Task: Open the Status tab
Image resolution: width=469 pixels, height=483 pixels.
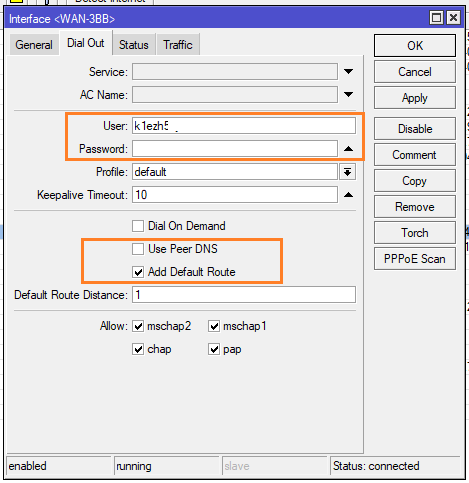Action: point(134,44)
